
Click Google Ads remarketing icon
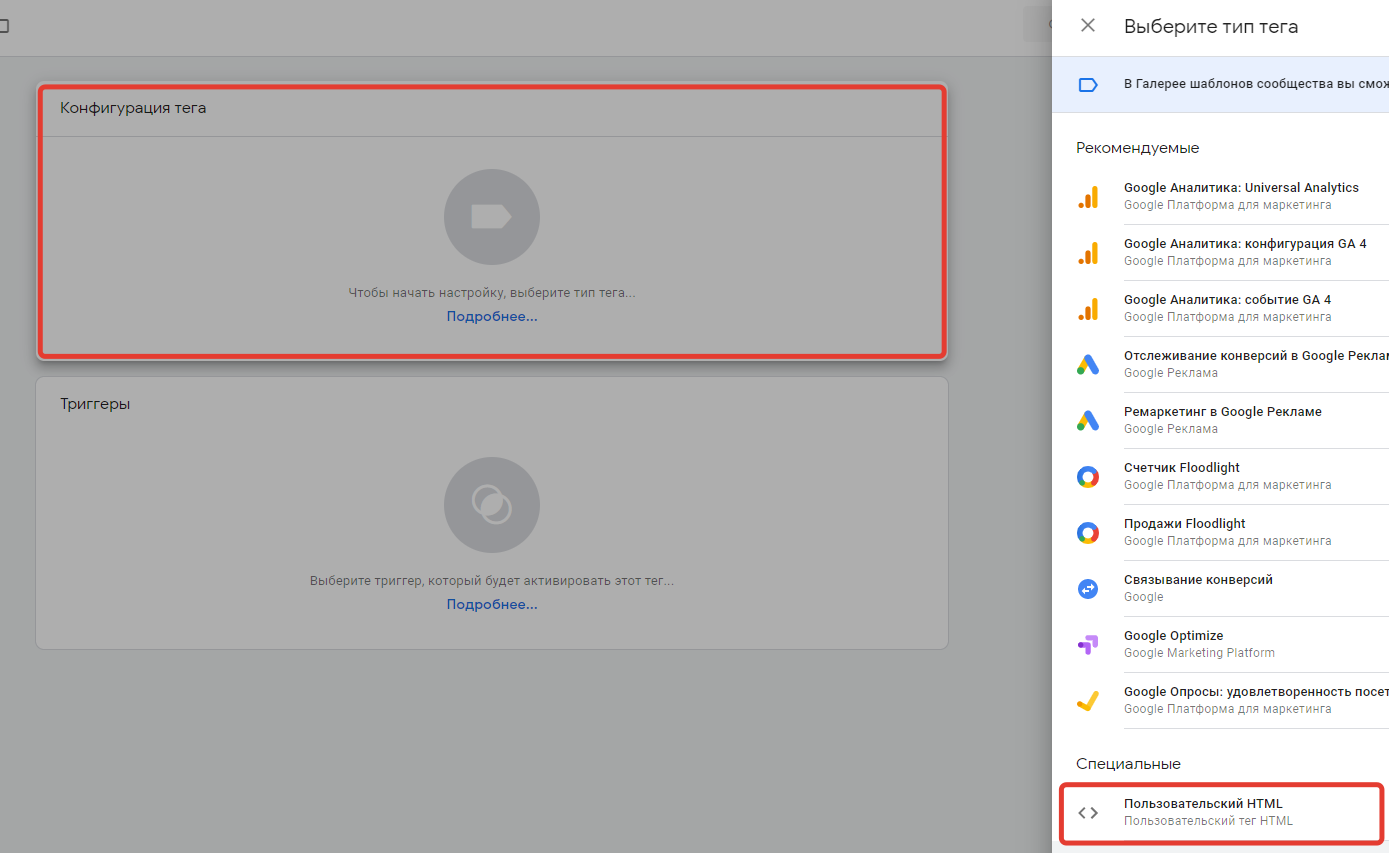tap(1088, 420)
